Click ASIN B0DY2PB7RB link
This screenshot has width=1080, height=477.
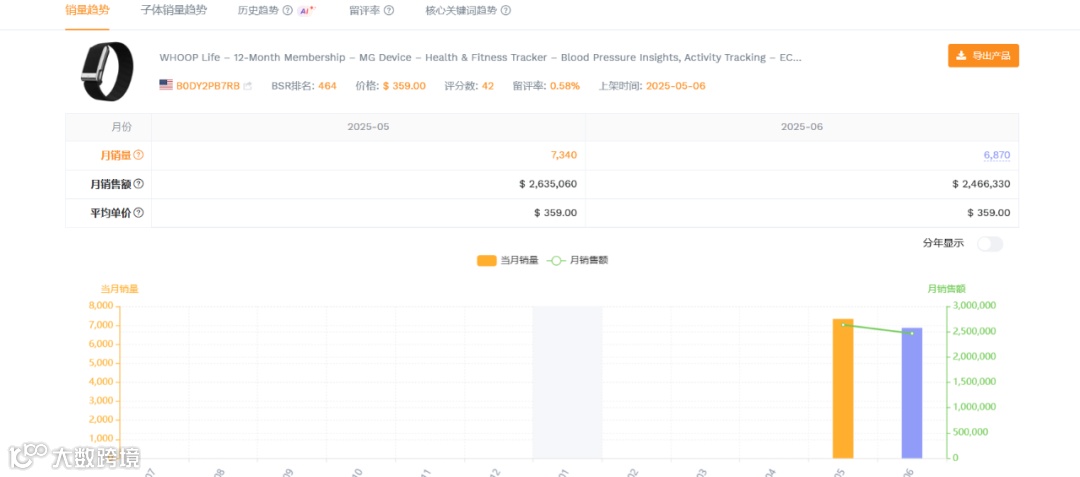pos(207,86)
